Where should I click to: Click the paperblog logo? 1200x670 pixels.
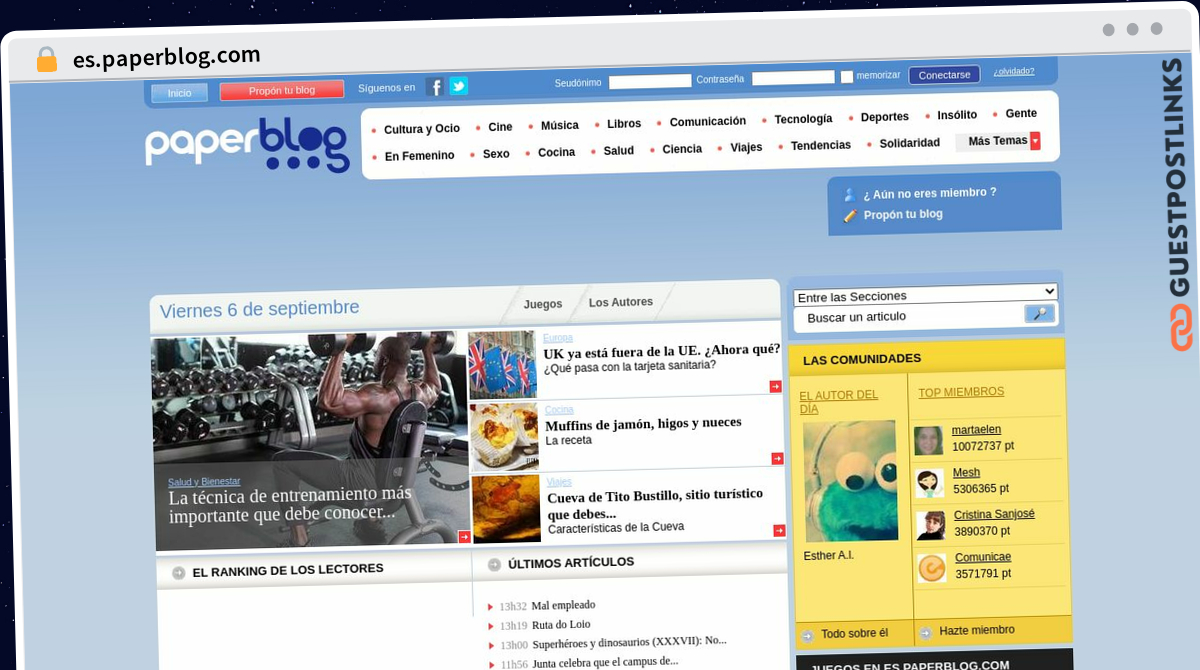(247, 145)
